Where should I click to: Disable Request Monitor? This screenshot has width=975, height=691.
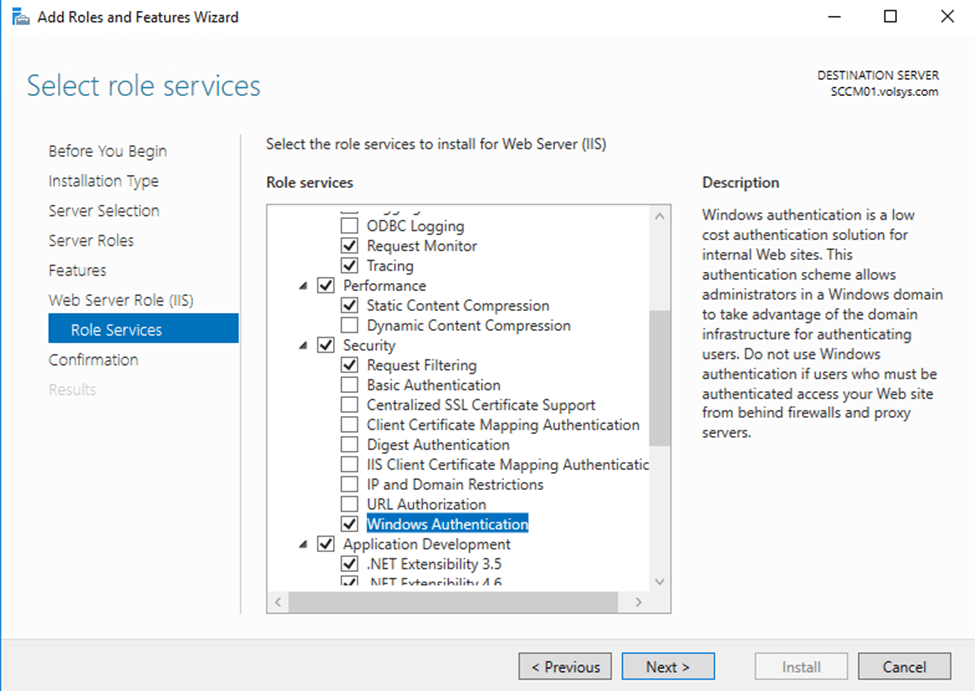point(349,245)
